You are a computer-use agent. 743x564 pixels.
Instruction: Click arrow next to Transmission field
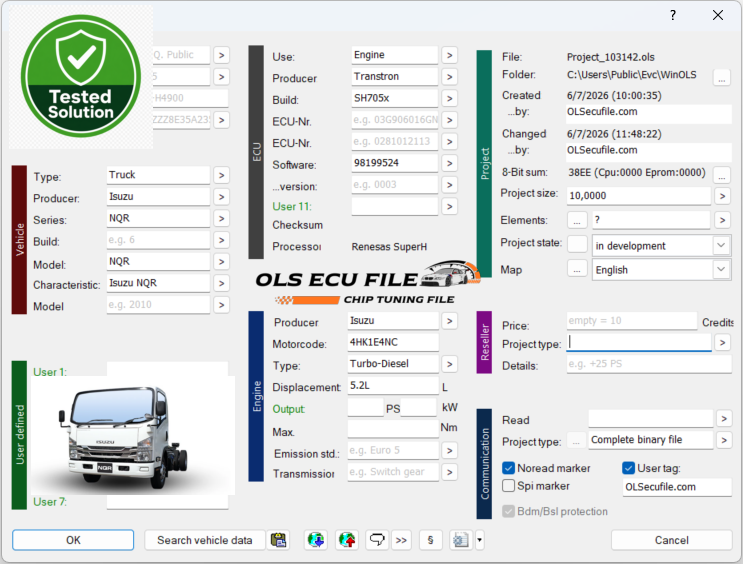(449, 472)
